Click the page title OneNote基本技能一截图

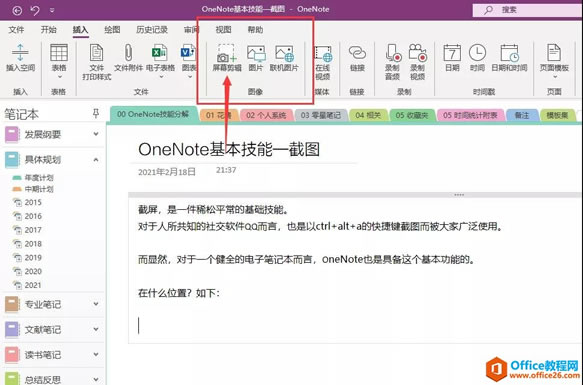(229, 149)
